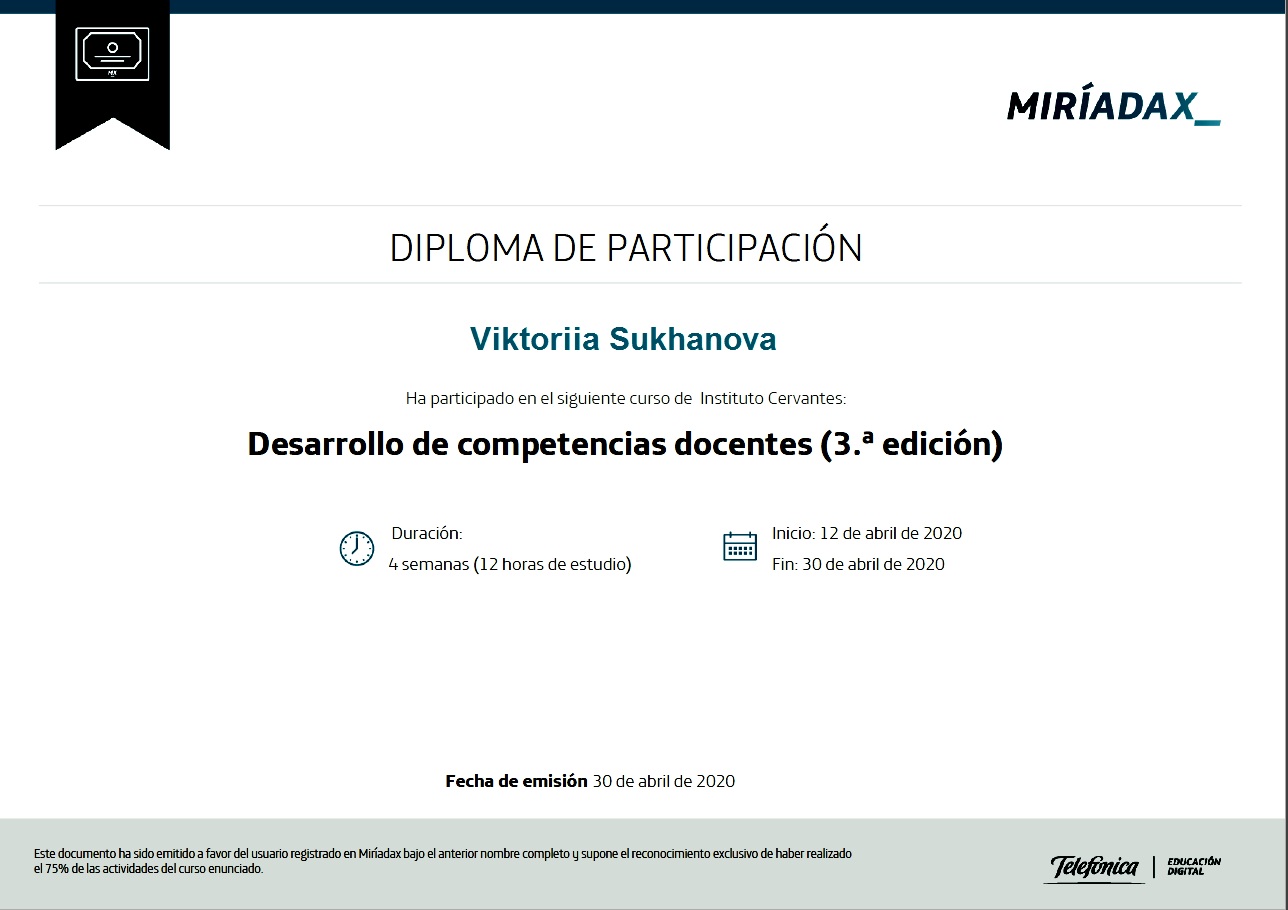Click the DIPLOMA DE PARTICIPACIÓN heading
Screen dimensions: 1288x910
[626, 248]
